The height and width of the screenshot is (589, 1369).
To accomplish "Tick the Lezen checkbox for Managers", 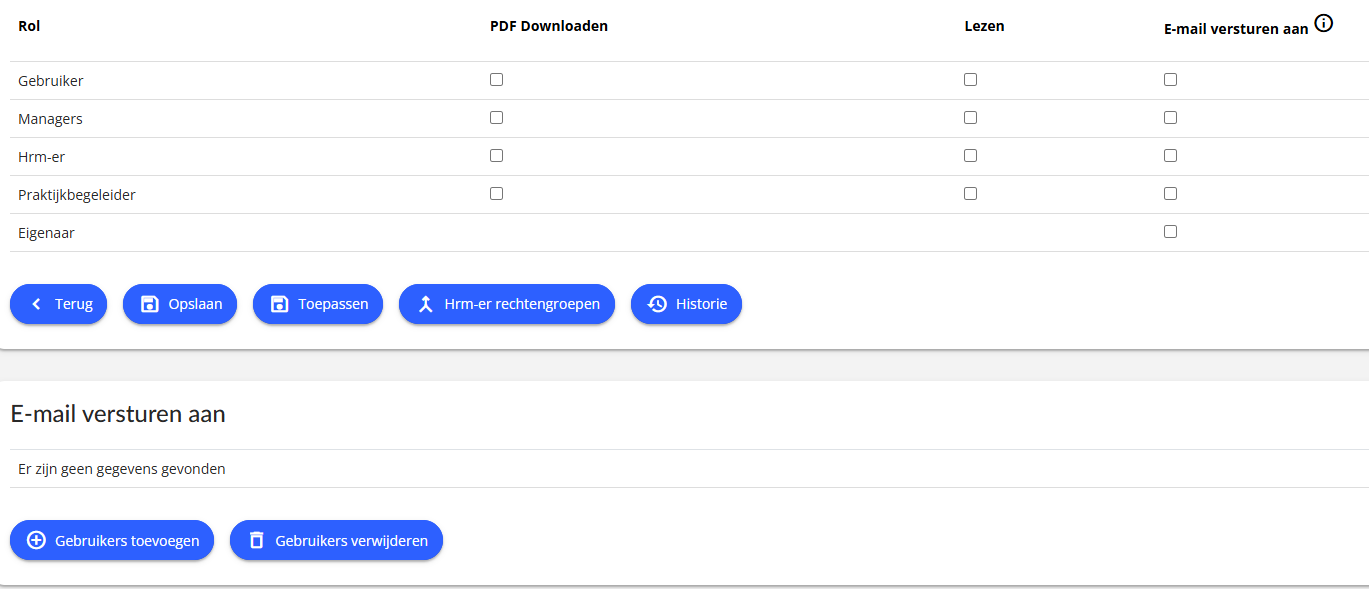I will [970, 118].
